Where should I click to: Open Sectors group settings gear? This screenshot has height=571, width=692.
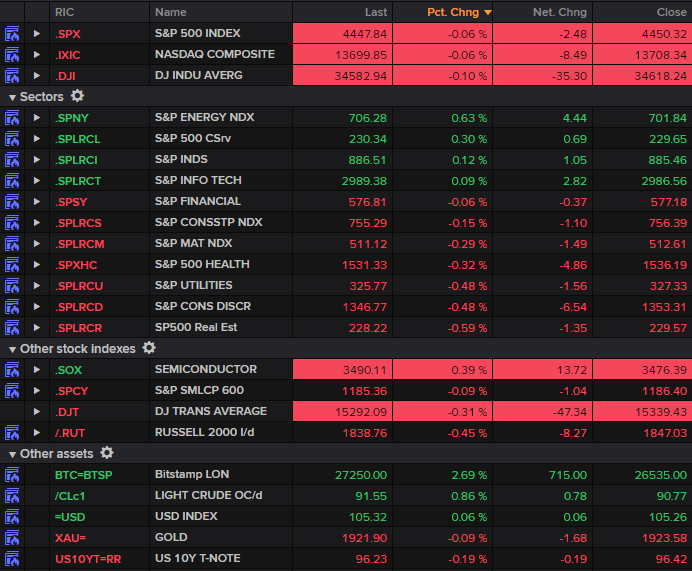click(x=77, y=96)
